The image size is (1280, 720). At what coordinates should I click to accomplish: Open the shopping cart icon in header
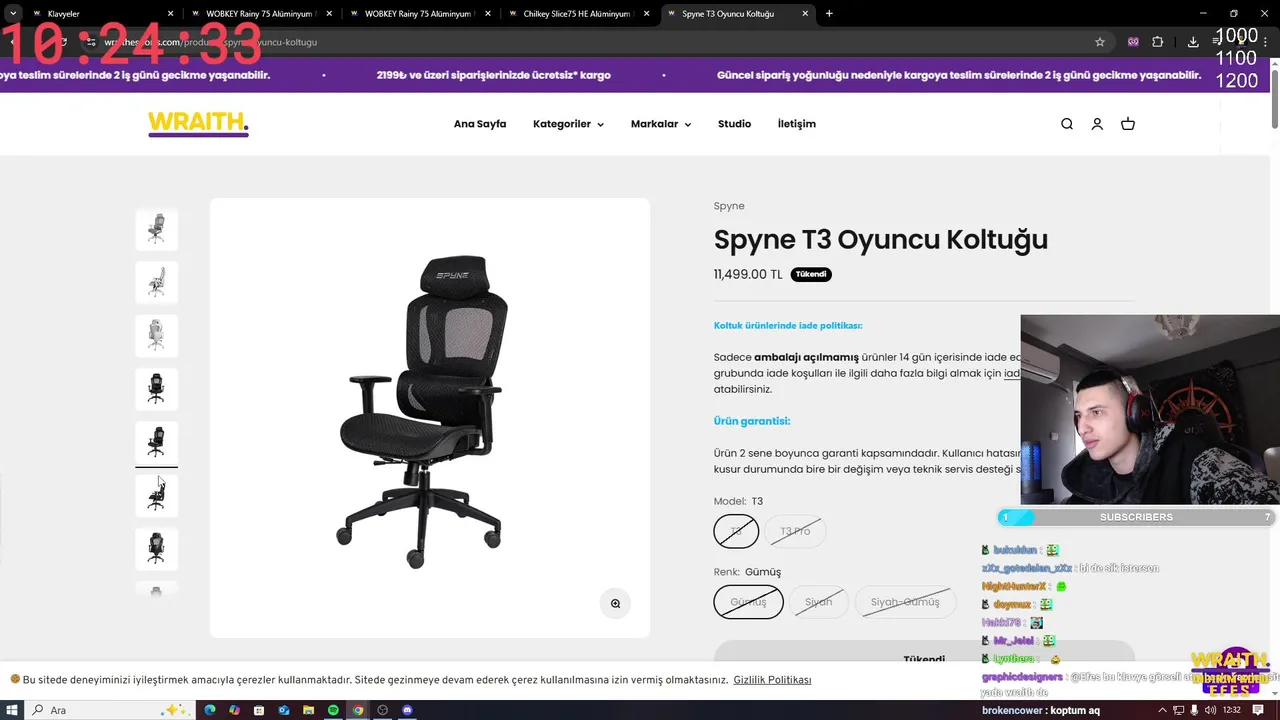click(x=1128, y=124)
